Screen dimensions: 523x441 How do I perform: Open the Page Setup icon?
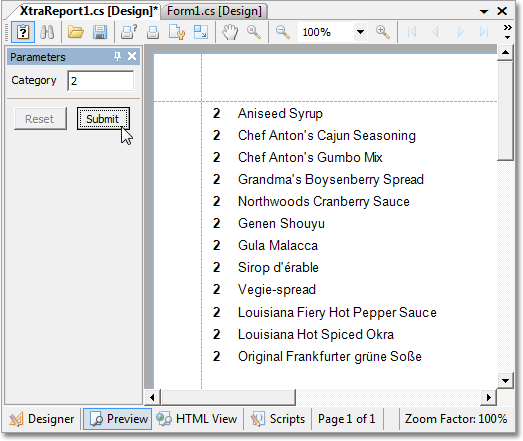pos(177,32)
